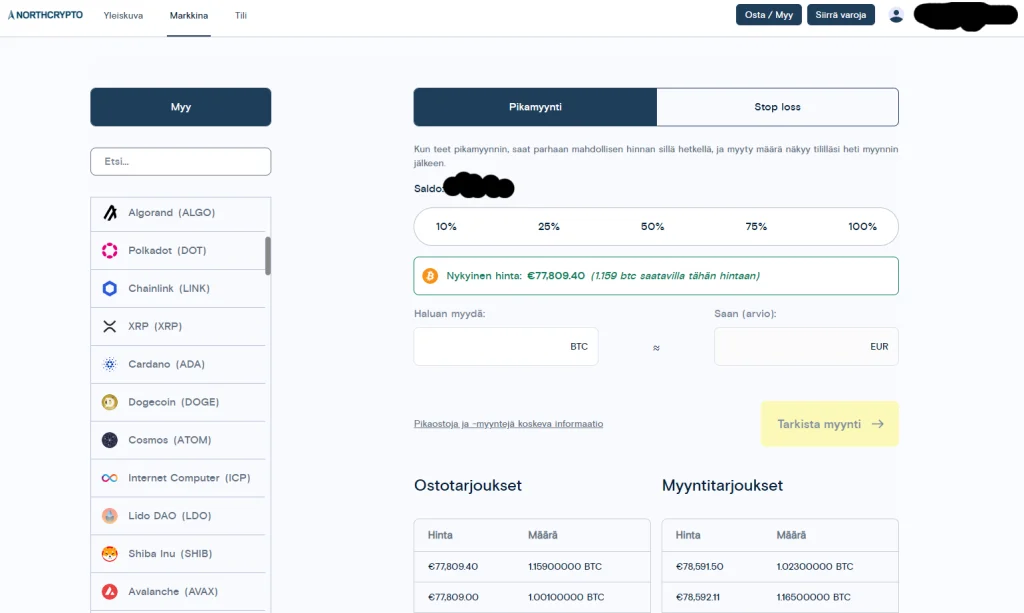This screenshot has width=1024, height=613.
Task: Click the crypto list scrollbar
Action: tap(267, 256)
